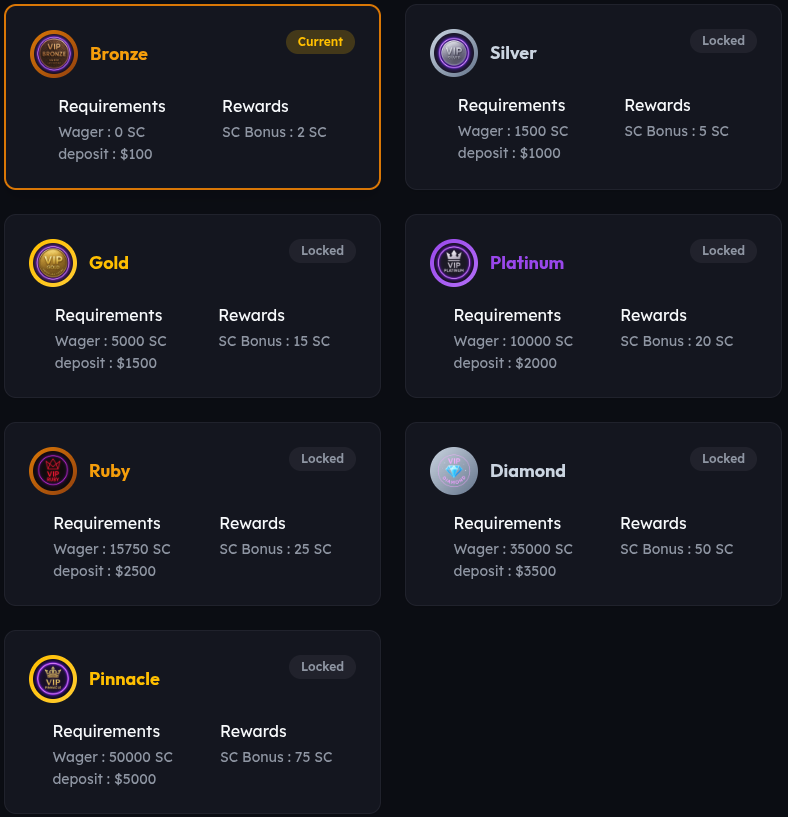Click the Bronze VIP badge icon
The height and width of the screenshot is (817, 788).
(x=54, y=54)
